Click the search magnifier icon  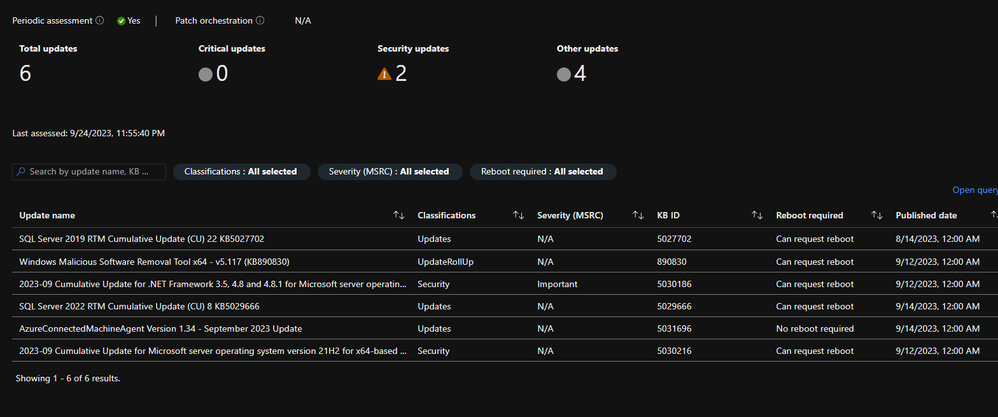(x=21, y=172)
